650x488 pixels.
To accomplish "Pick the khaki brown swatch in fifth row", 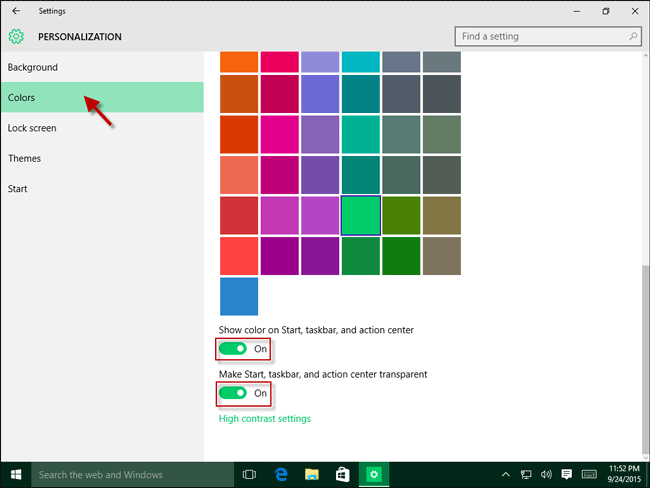I will point(442,216).
